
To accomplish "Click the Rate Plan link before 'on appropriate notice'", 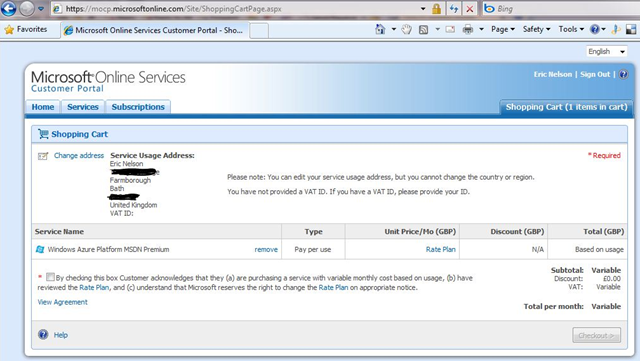I will click(333, 287).
